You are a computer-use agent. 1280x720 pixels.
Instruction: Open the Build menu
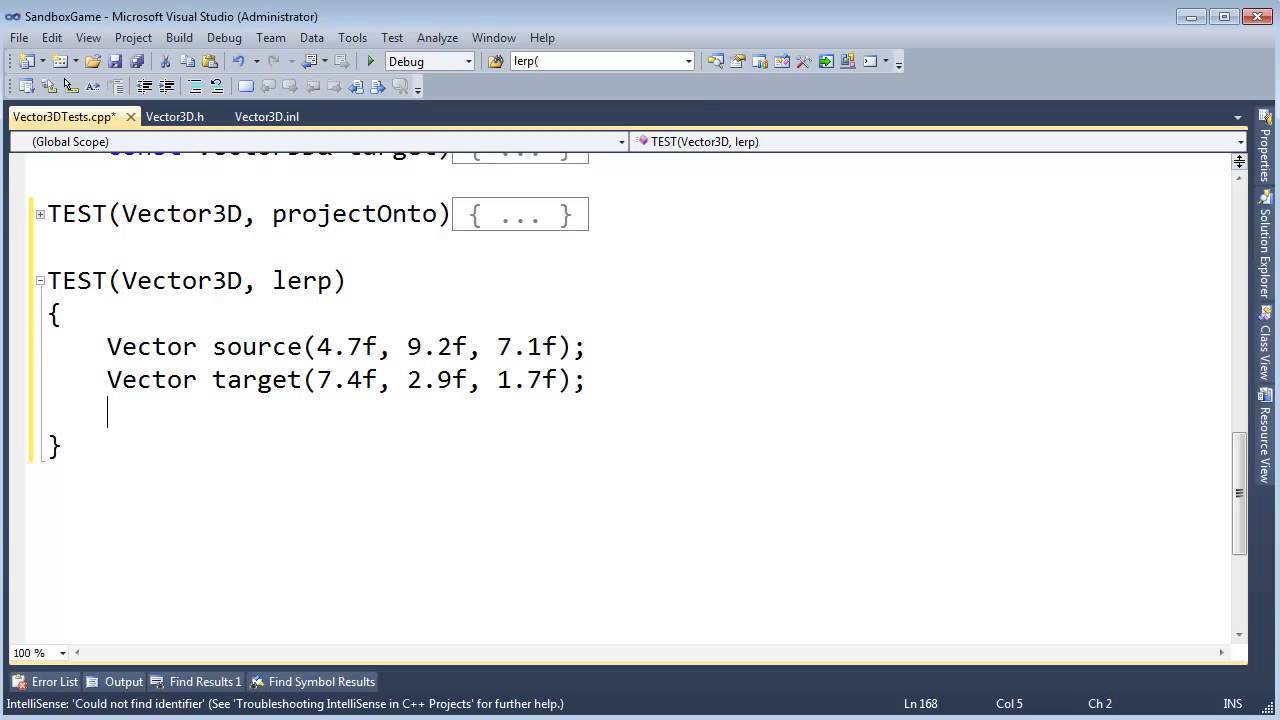(x=179, y=37)
